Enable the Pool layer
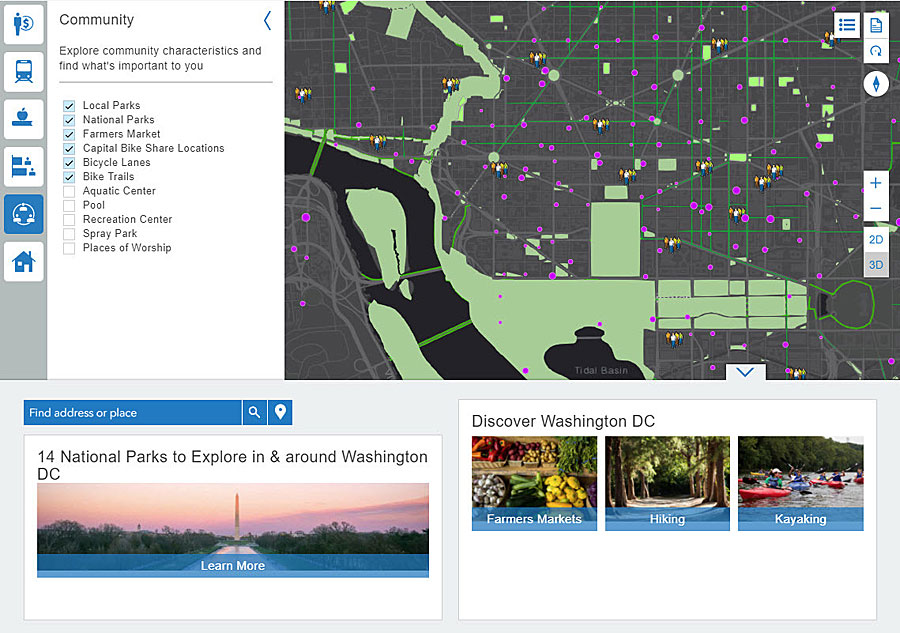This screenshot has height=633, width=900. click(69, 205)
